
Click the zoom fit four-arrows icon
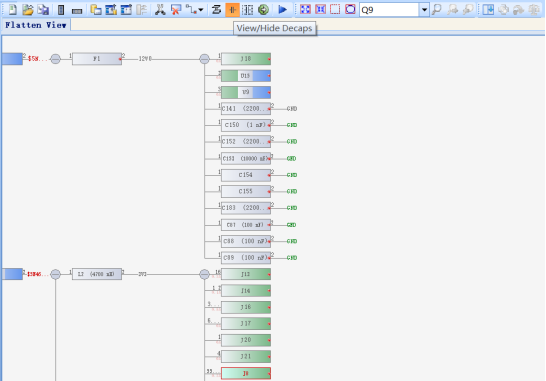click(305, 9)
